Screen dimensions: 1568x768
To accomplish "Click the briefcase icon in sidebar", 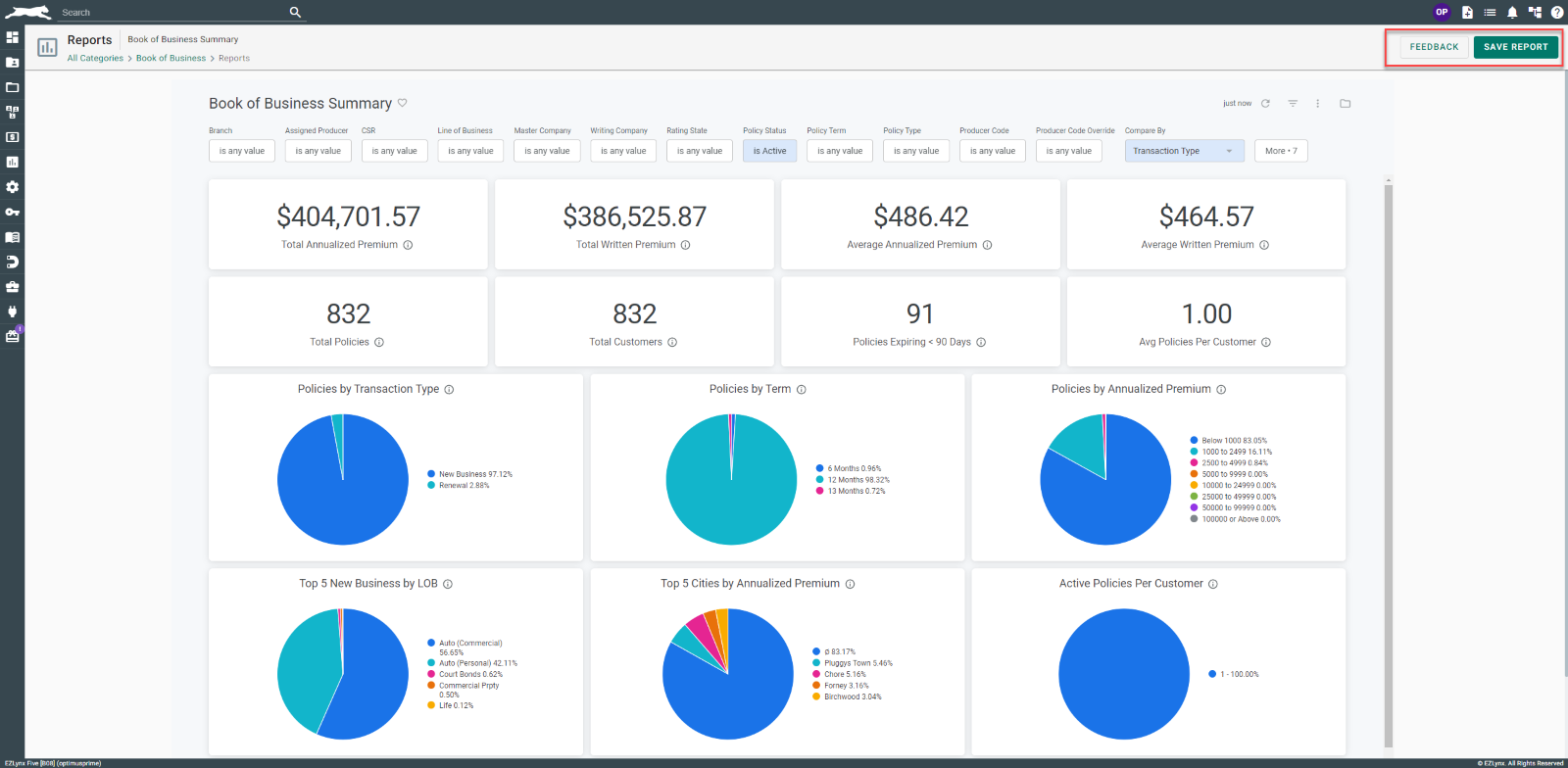I will point(13,287).
